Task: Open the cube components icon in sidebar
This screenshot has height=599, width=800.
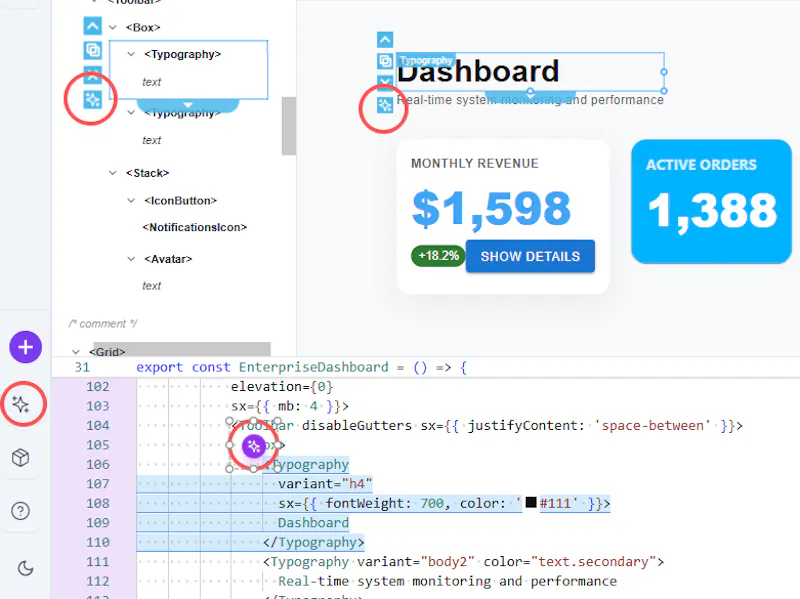Action: click(x=21, y=458)
